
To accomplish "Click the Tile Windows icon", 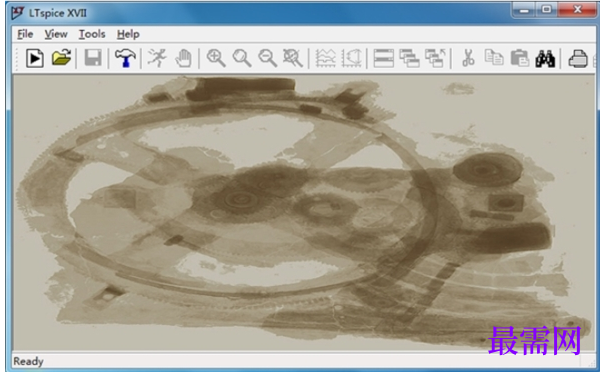I will 384,59.
